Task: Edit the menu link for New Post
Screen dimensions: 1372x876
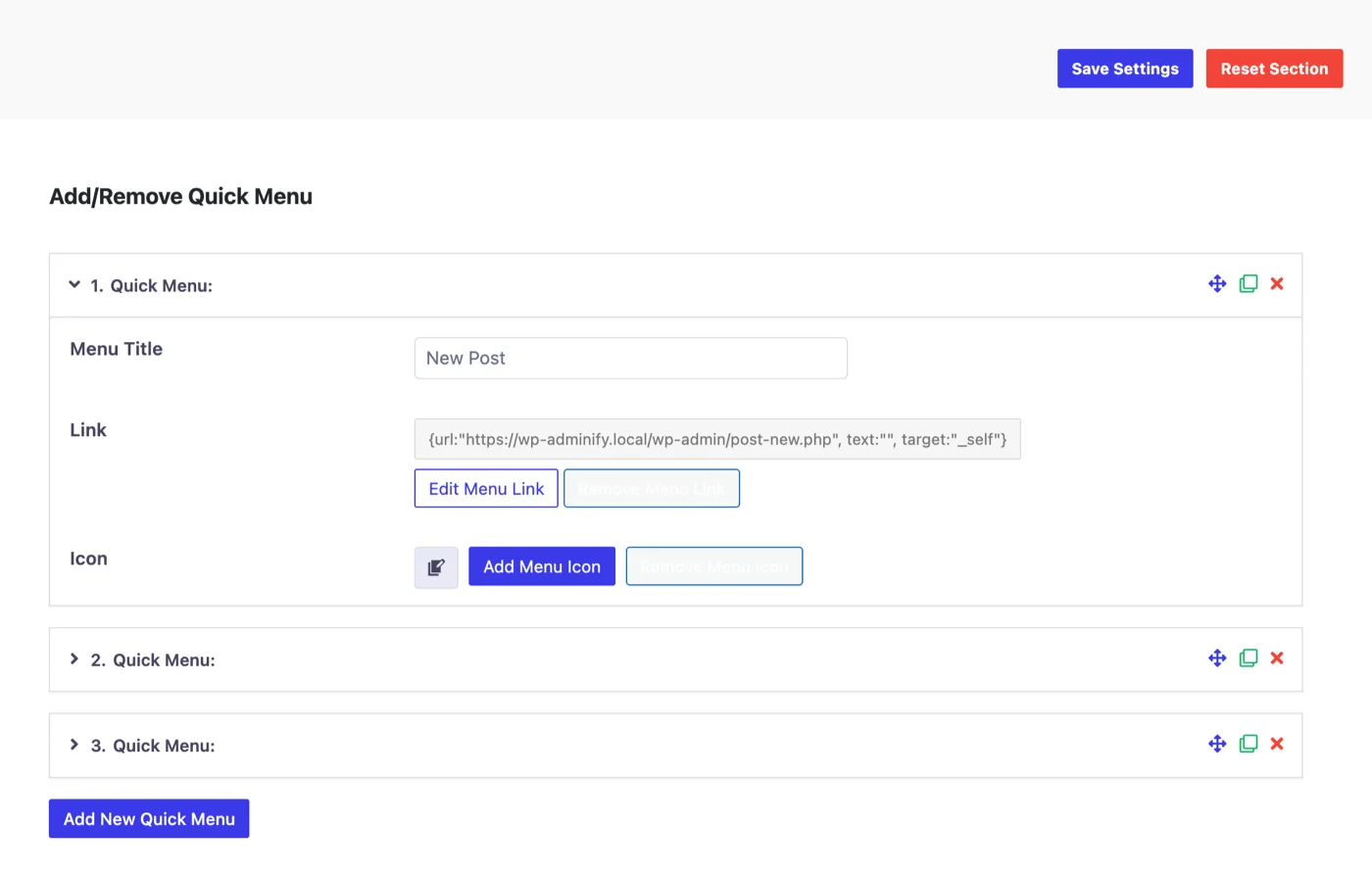Action: [x=486, y=488]
